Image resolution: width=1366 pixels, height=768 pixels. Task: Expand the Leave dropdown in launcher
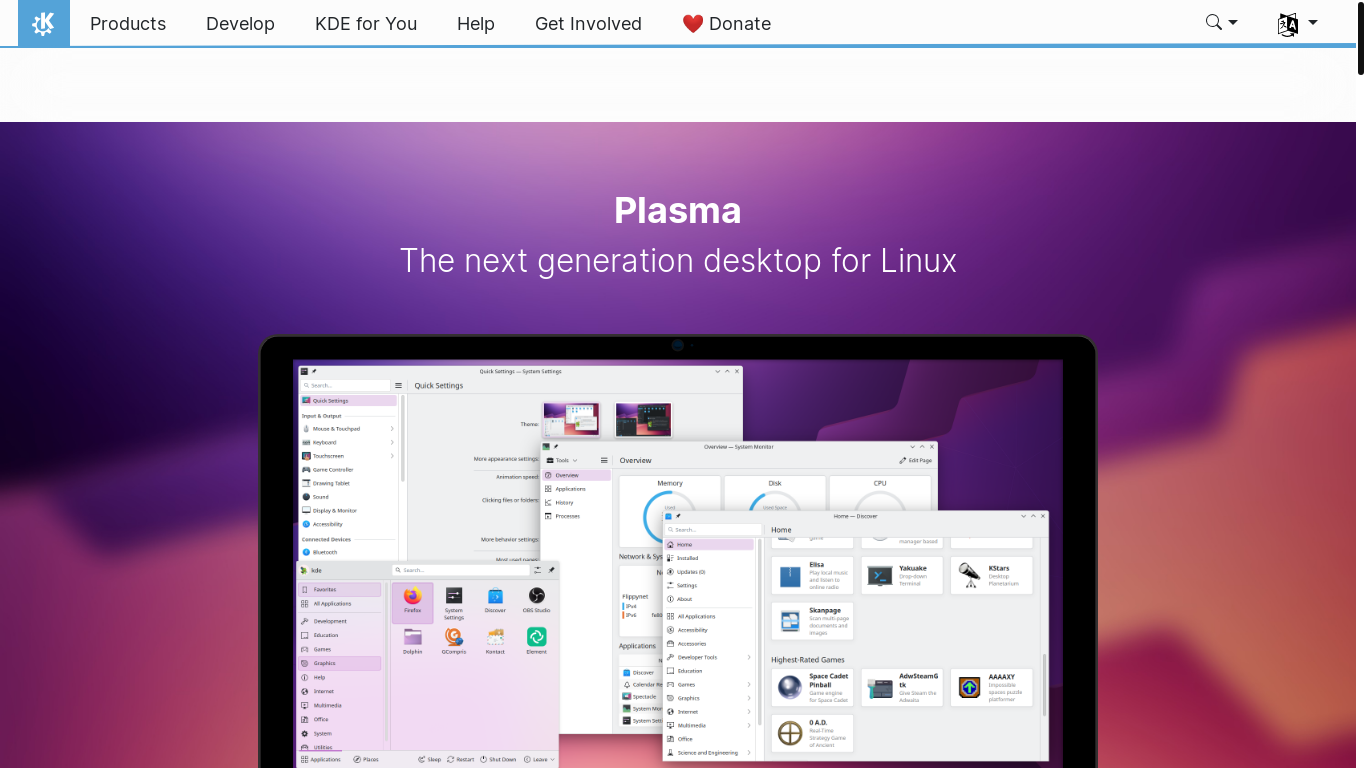pyautogui.click(x=540, y=759)
